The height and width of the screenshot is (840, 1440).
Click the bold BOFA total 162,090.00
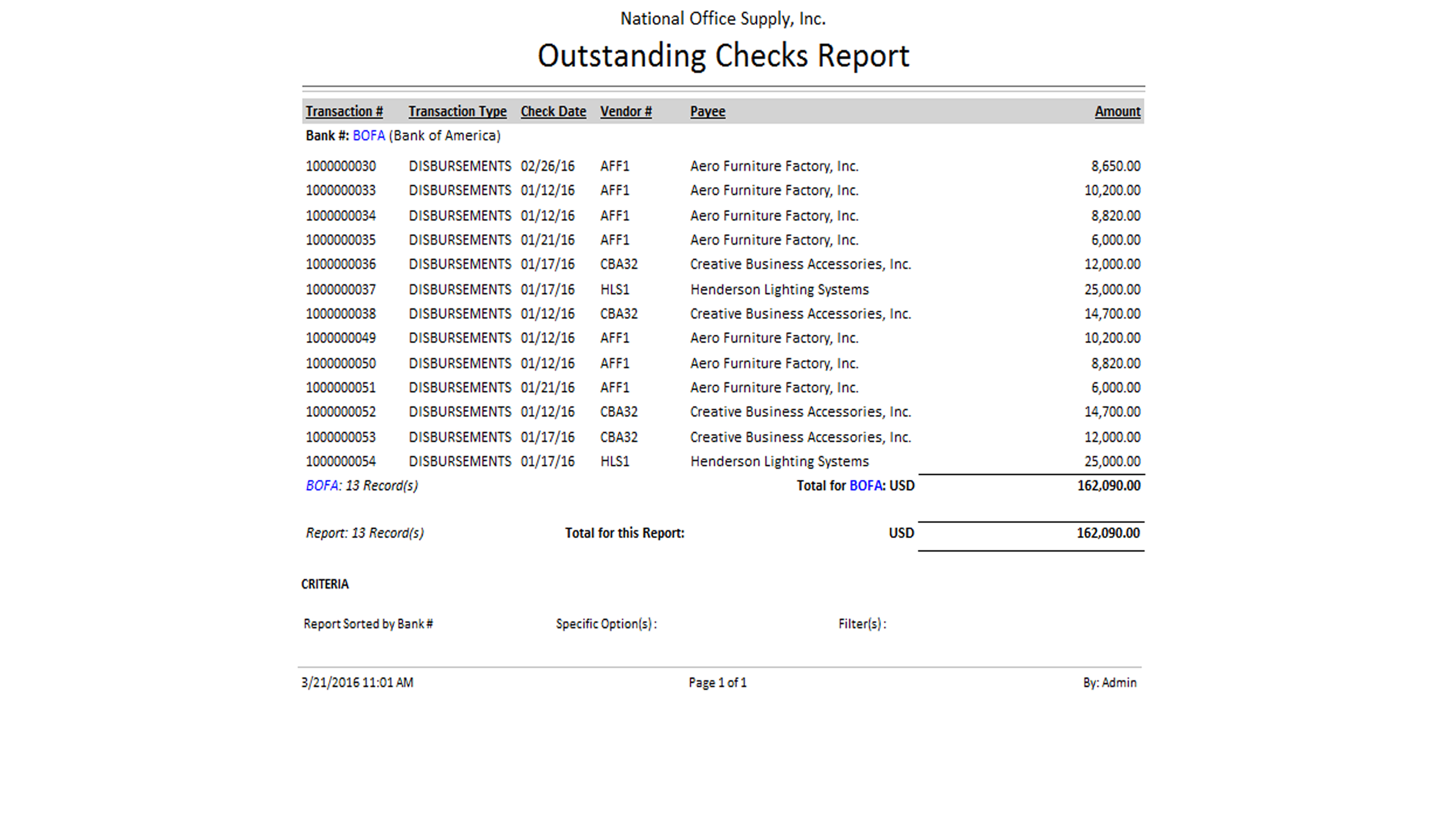point(1108,486)
